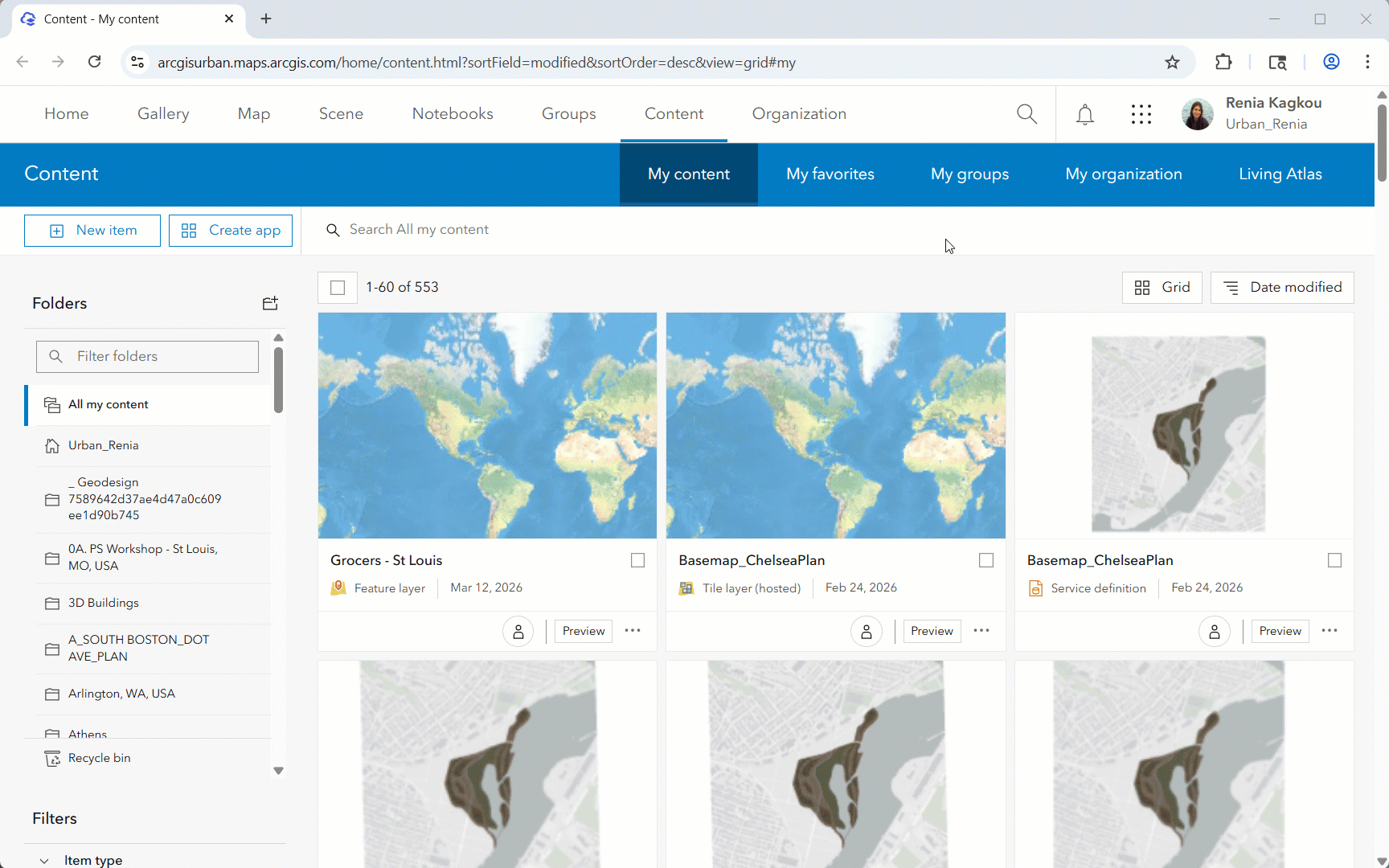This screenshot has width=1389, height=868.
Task: Open more options for Basemap_ChelseaPlan tile layer
Action: pos(981,631)
